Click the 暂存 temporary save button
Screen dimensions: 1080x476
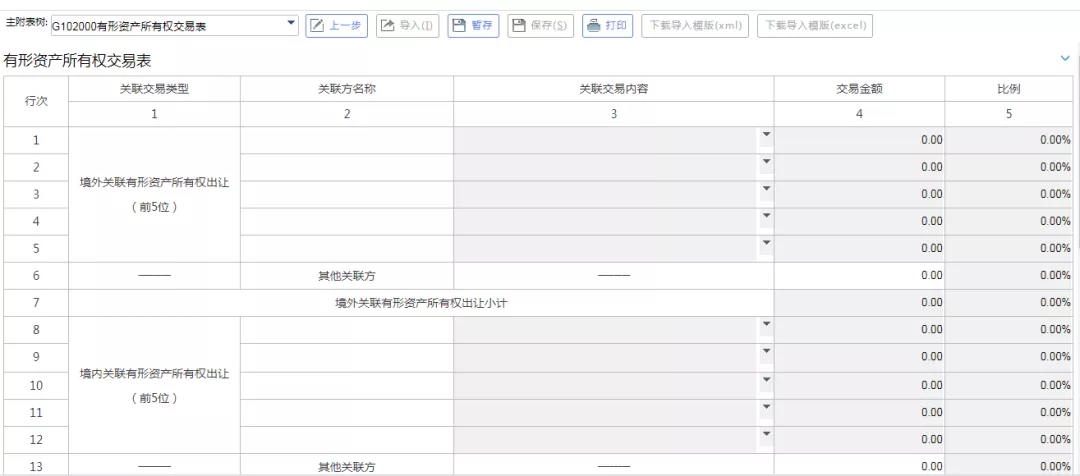(x=473, y=25)
